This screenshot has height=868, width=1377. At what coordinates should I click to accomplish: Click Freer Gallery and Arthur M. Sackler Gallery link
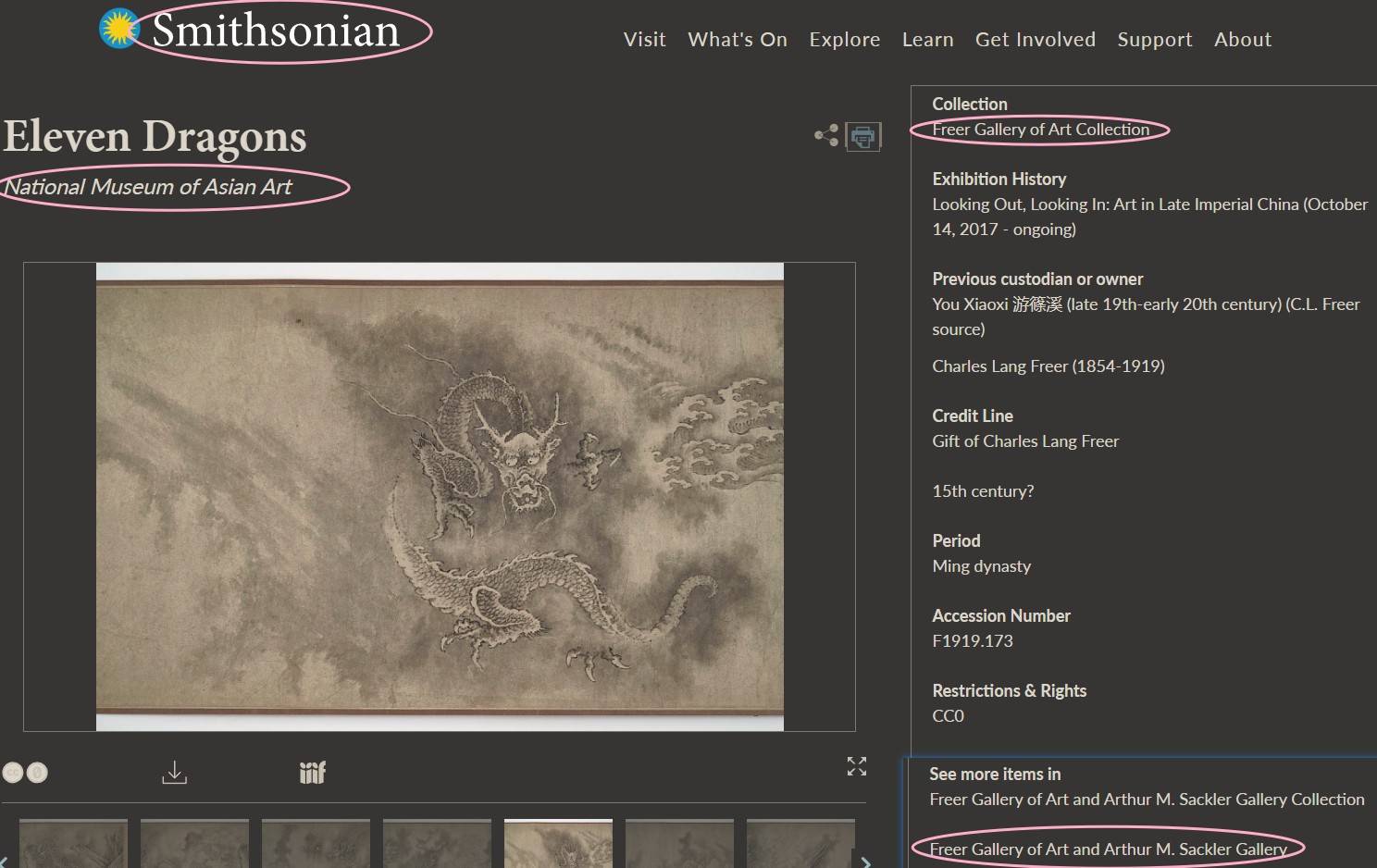pyautogui.click(x=1108, y=849)
